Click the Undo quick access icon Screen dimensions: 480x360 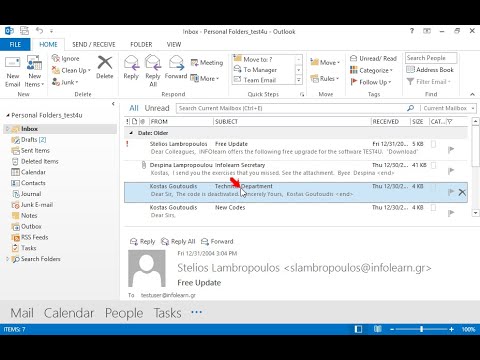coord(39,31)
